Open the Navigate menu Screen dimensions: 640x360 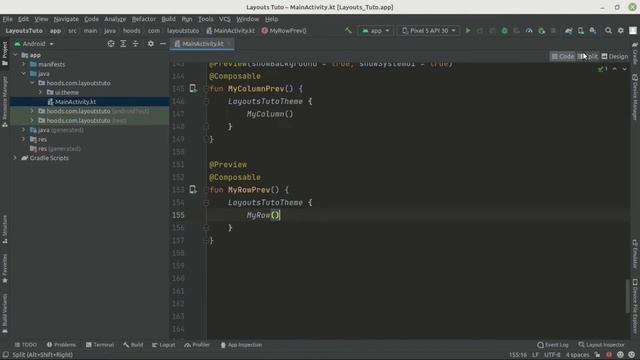[66, 19]
